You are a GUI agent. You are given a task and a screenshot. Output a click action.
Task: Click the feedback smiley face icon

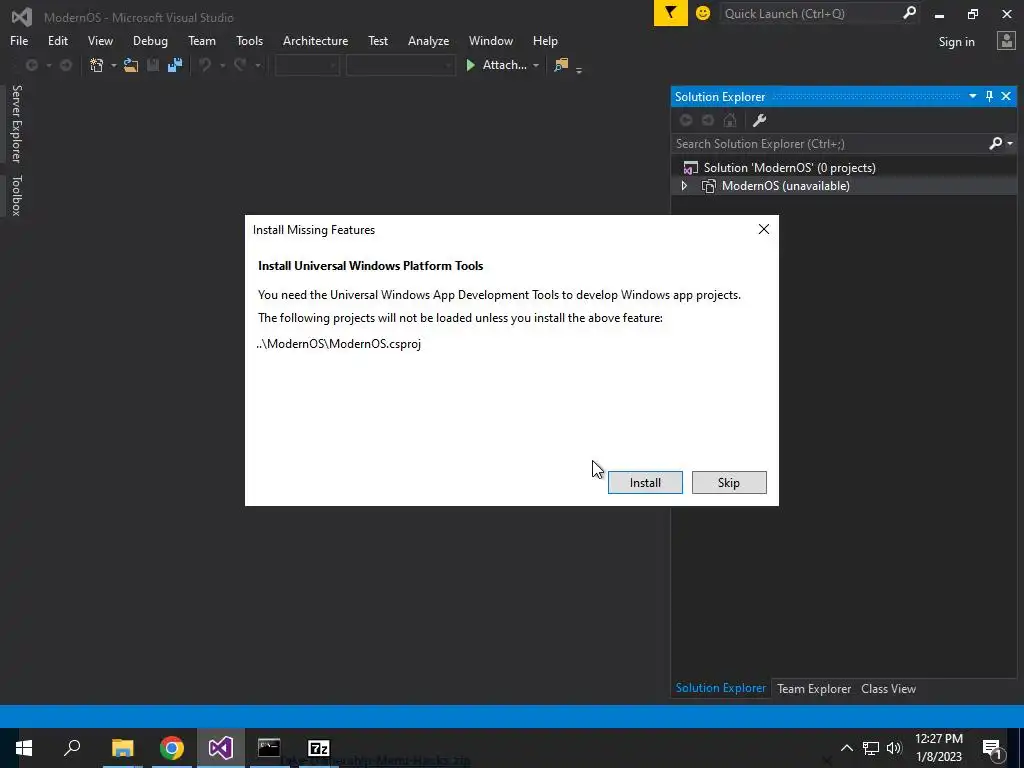point(703,13)
